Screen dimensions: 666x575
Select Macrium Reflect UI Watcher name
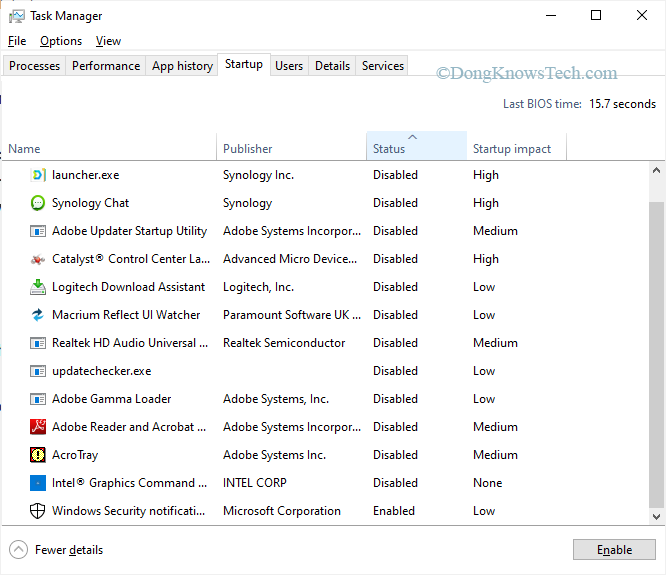126,315
